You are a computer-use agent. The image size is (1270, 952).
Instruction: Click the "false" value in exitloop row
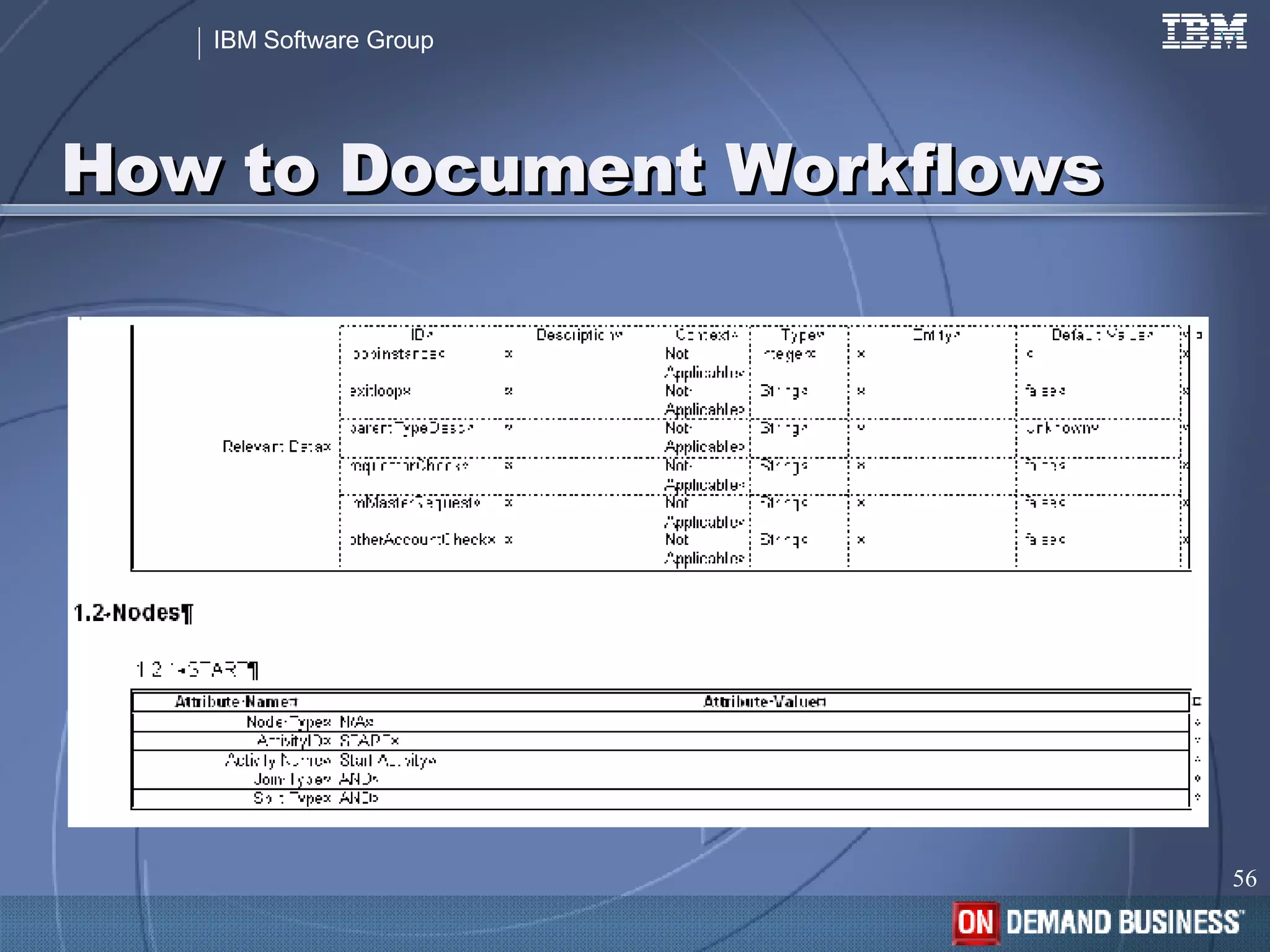1046,391
